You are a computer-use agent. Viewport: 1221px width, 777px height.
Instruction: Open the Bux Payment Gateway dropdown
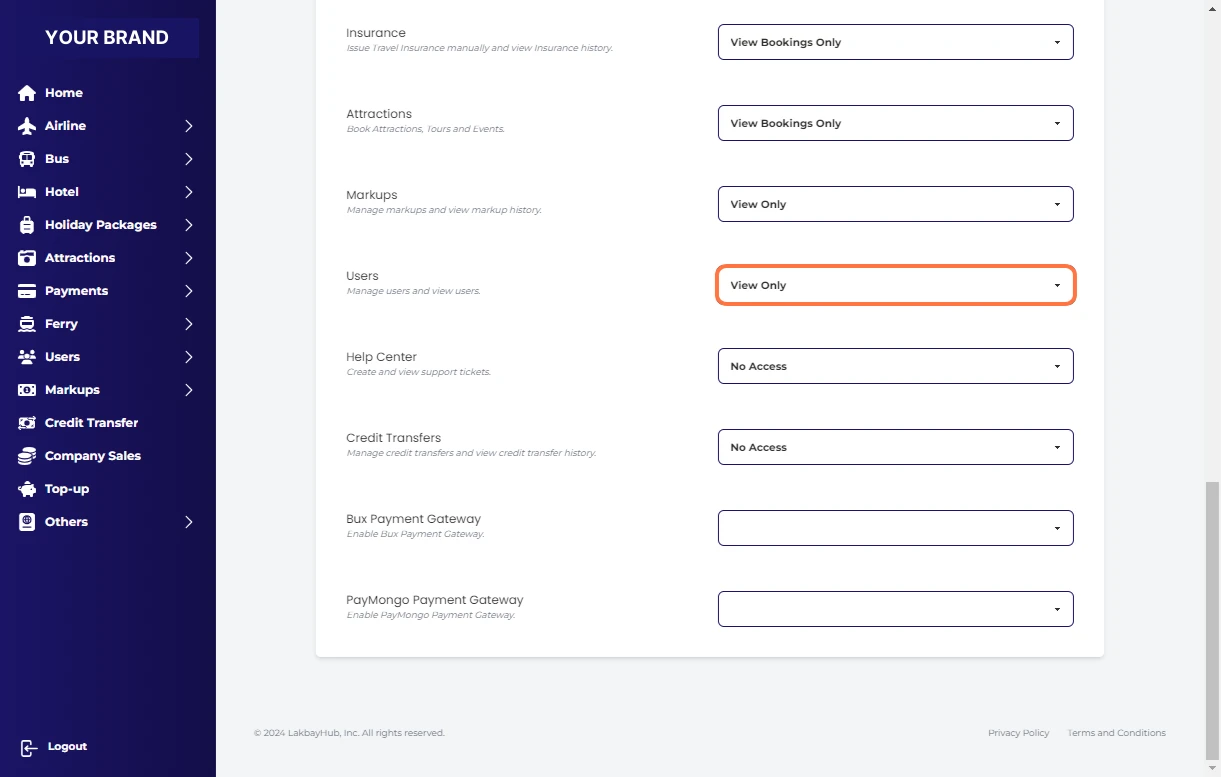895,528
